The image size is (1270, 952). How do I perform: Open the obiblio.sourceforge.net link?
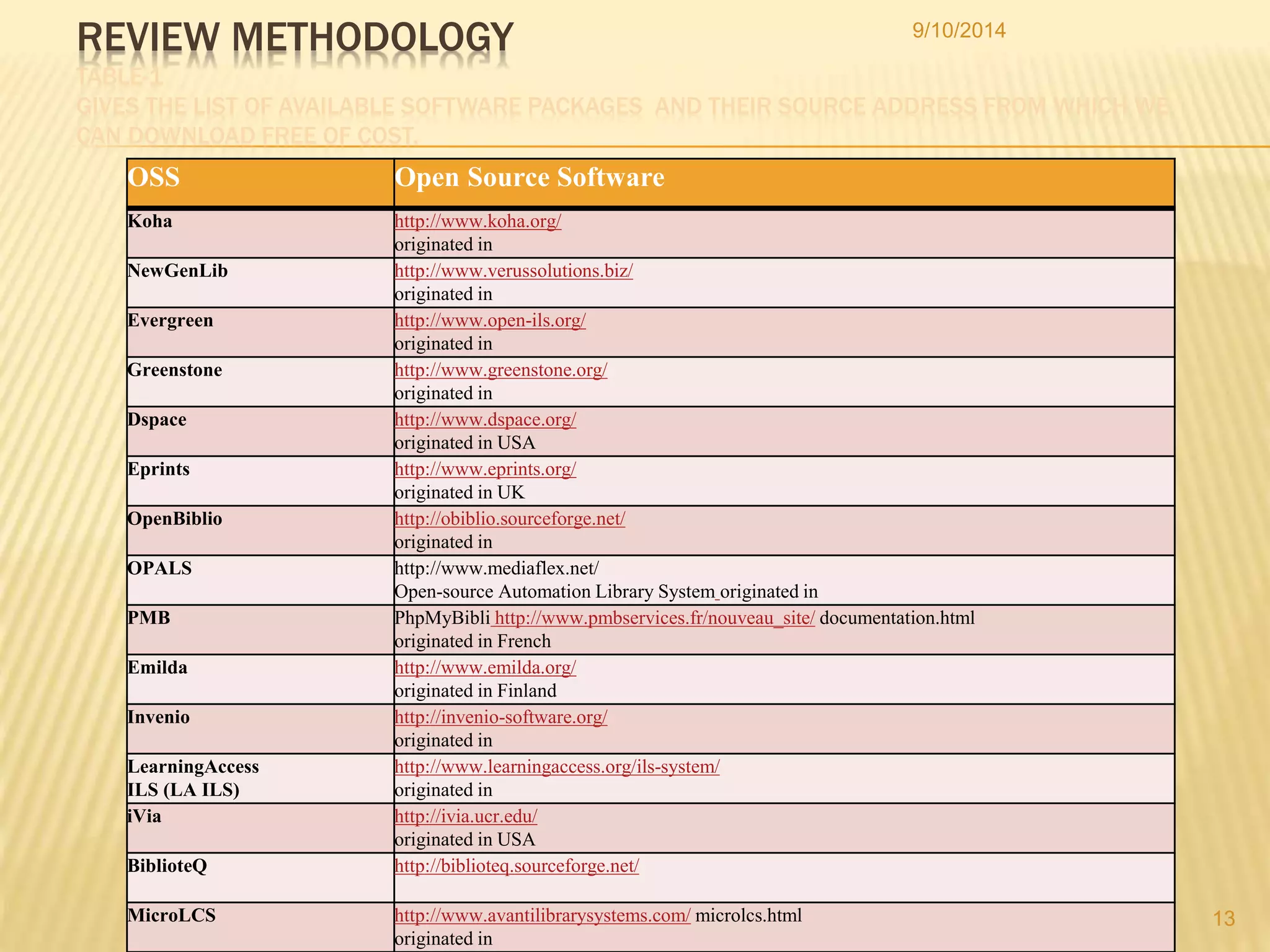[510, 519]
